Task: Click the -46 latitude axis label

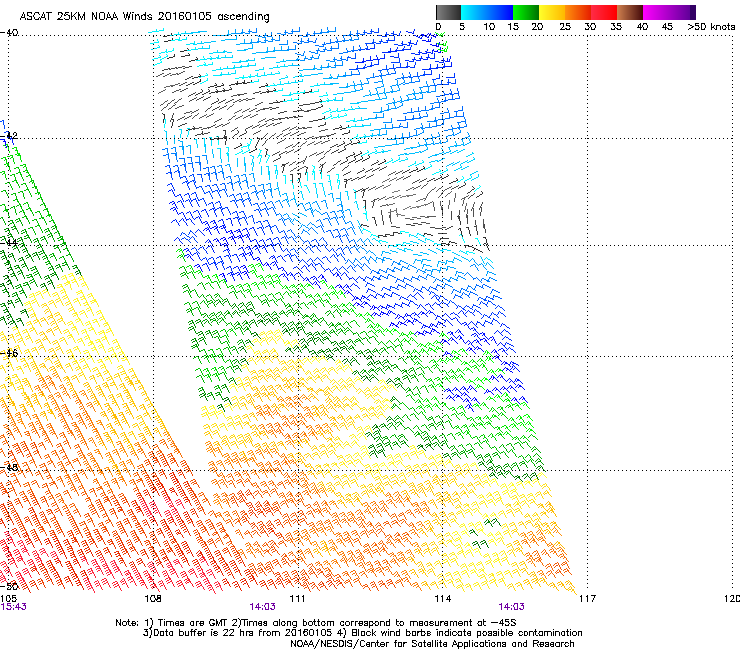Action: click(x=9, y=353)
